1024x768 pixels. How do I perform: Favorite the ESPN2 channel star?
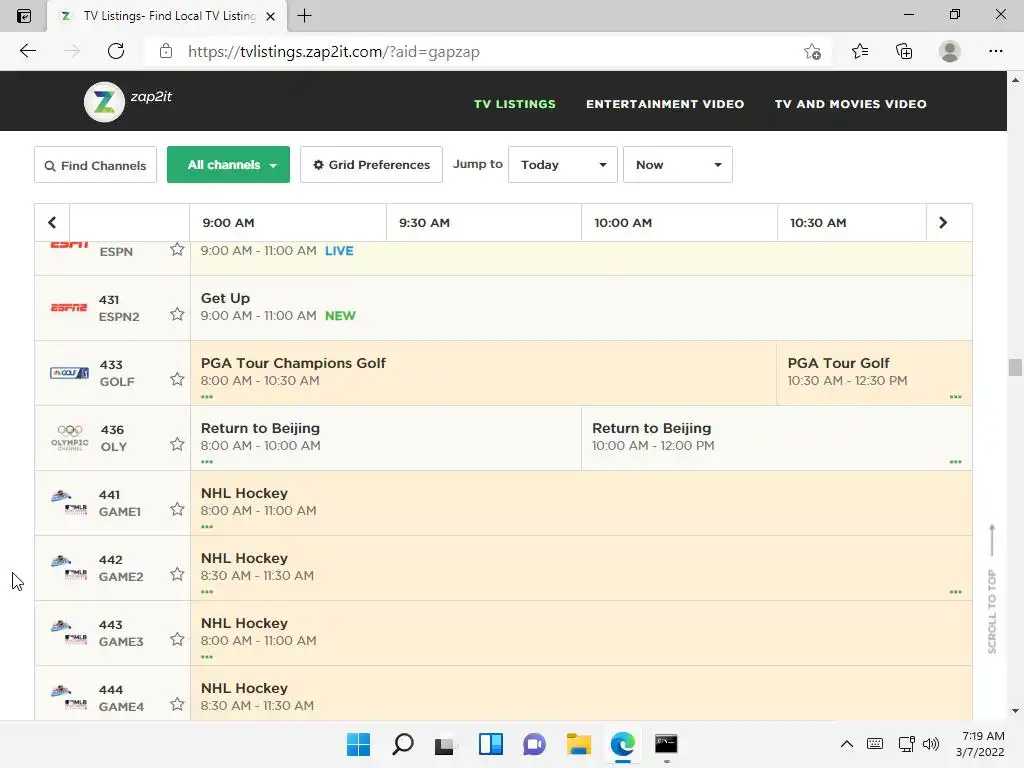tap(177, 314)
